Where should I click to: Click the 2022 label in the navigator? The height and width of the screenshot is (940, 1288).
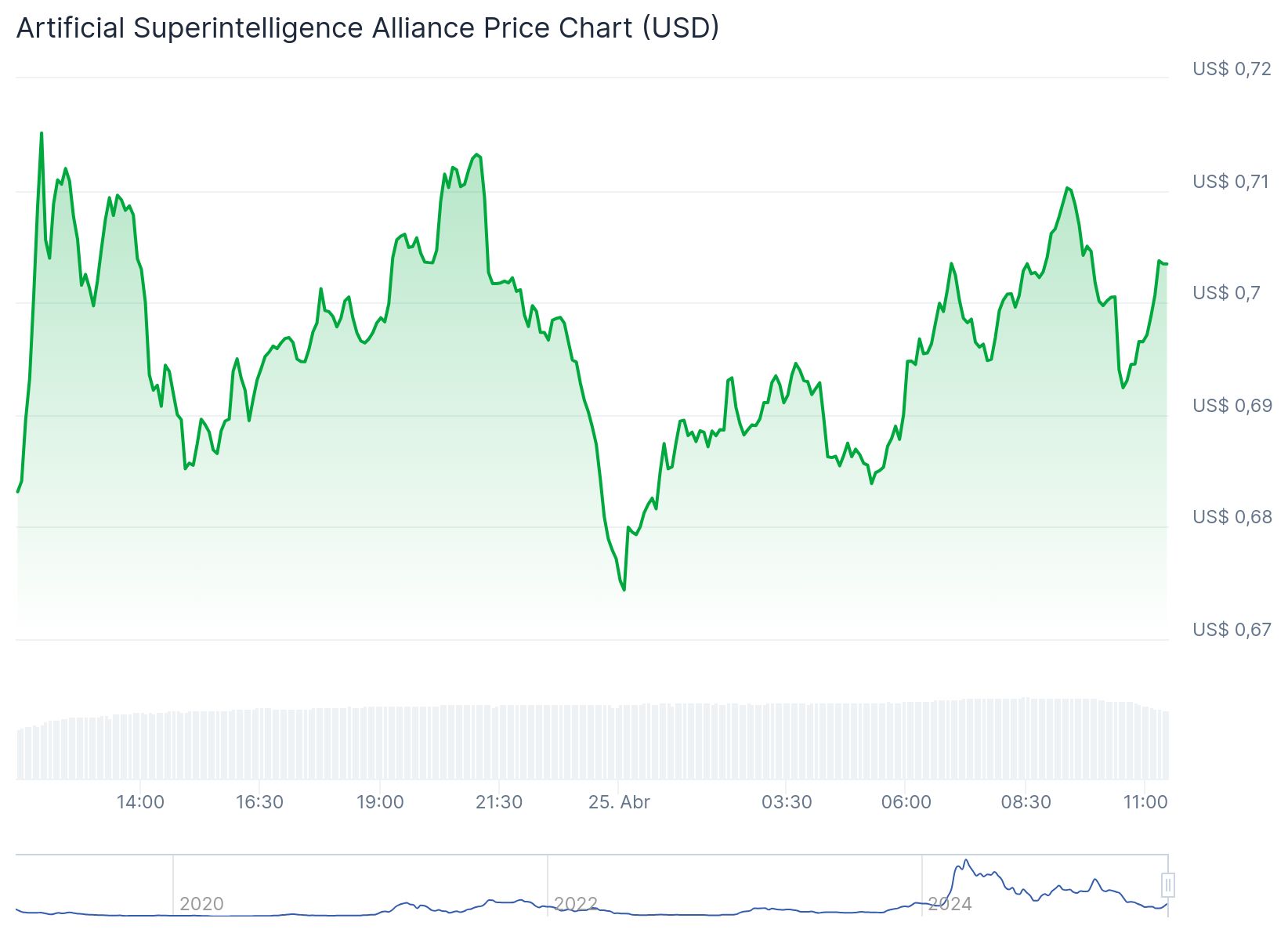[x=576, y=904]
